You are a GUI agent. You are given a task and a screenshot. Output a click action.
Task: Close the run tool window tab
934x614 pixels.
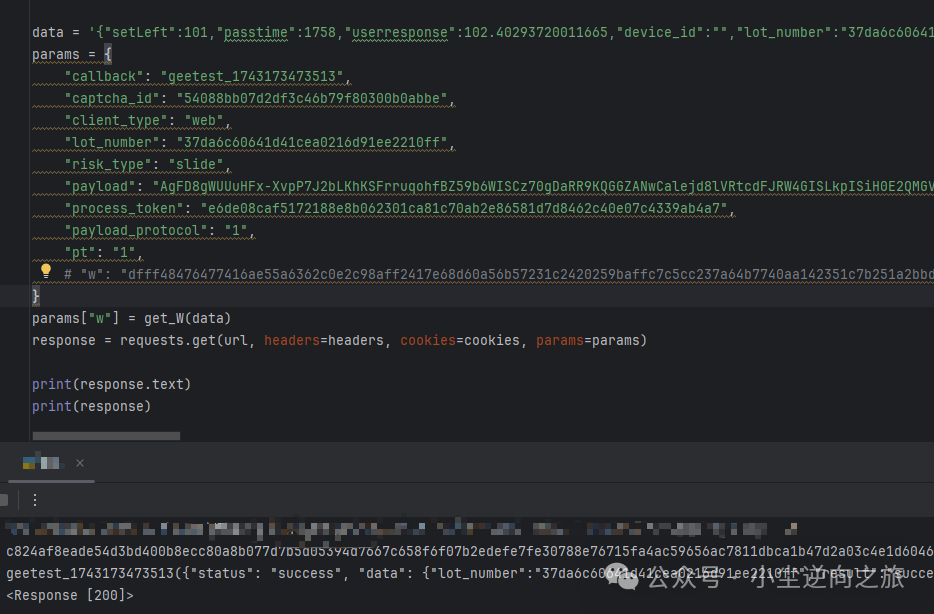tap(80, 463)
